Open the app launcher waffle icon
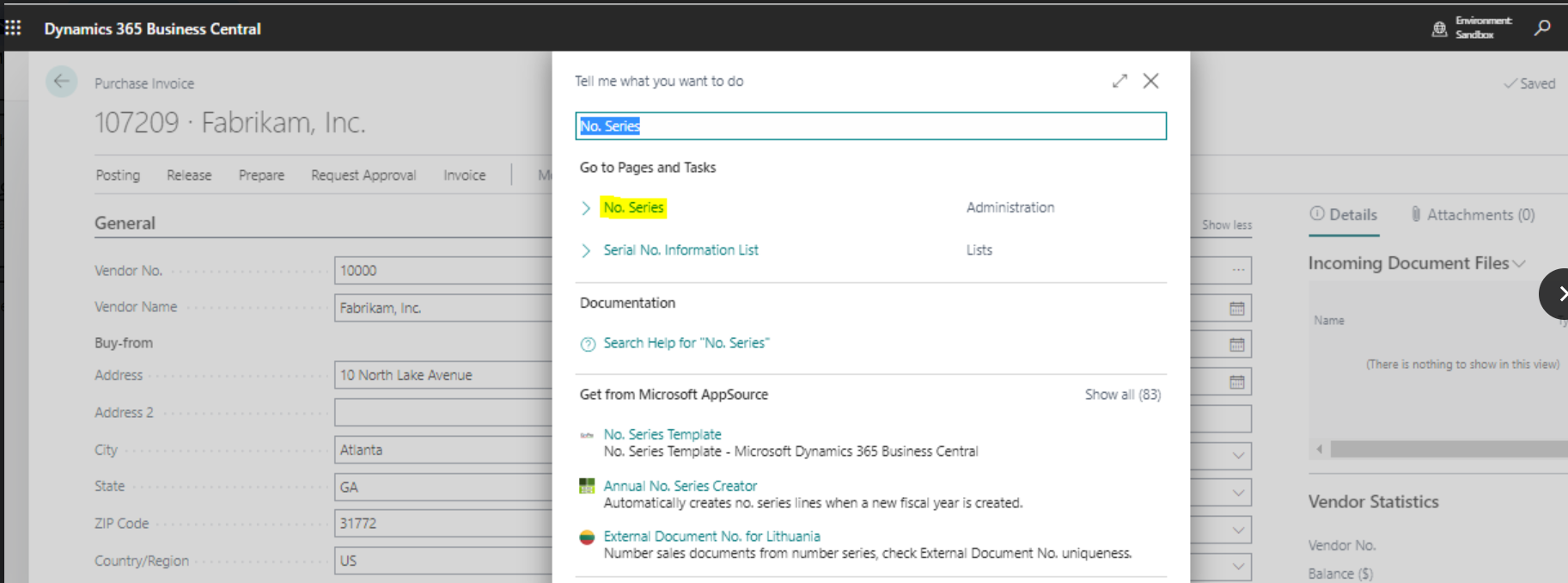Screen dimensions: 1568x583 (x=13, y=28)
